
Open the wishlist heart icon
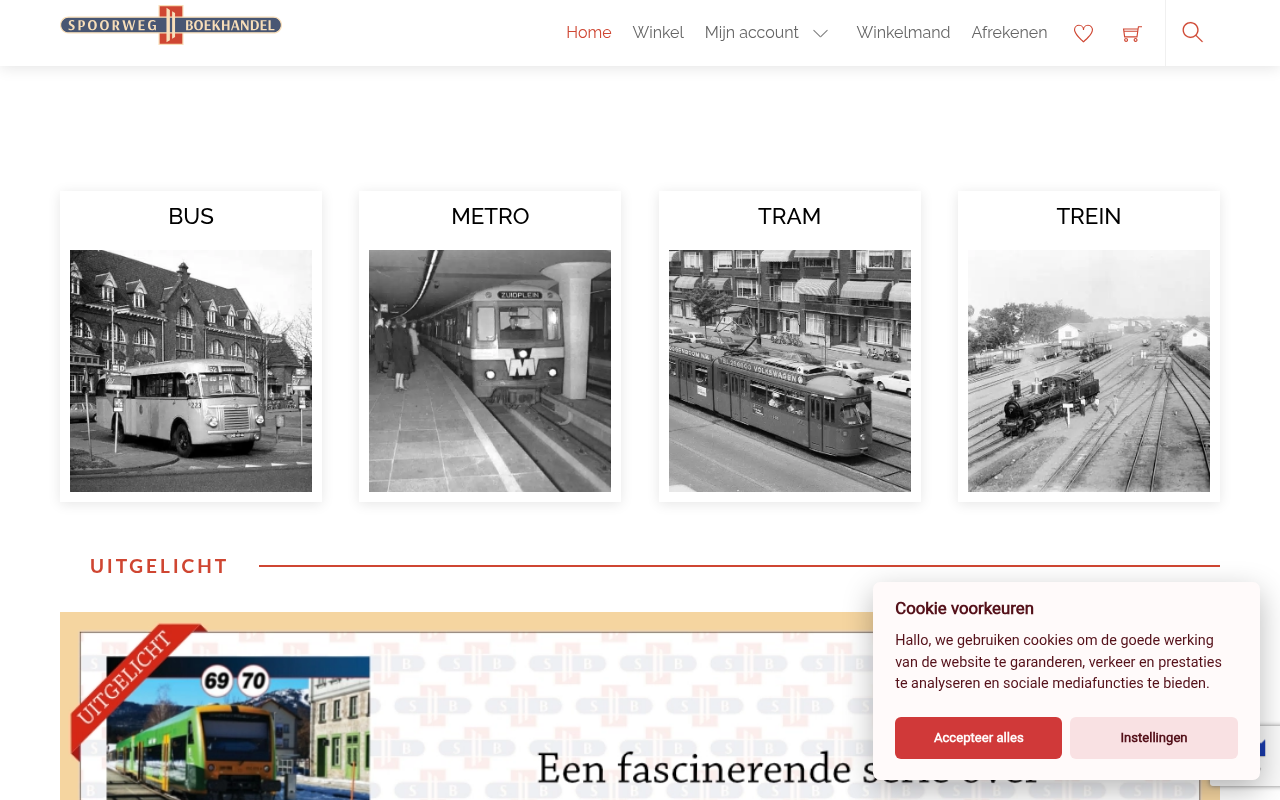1083,33
